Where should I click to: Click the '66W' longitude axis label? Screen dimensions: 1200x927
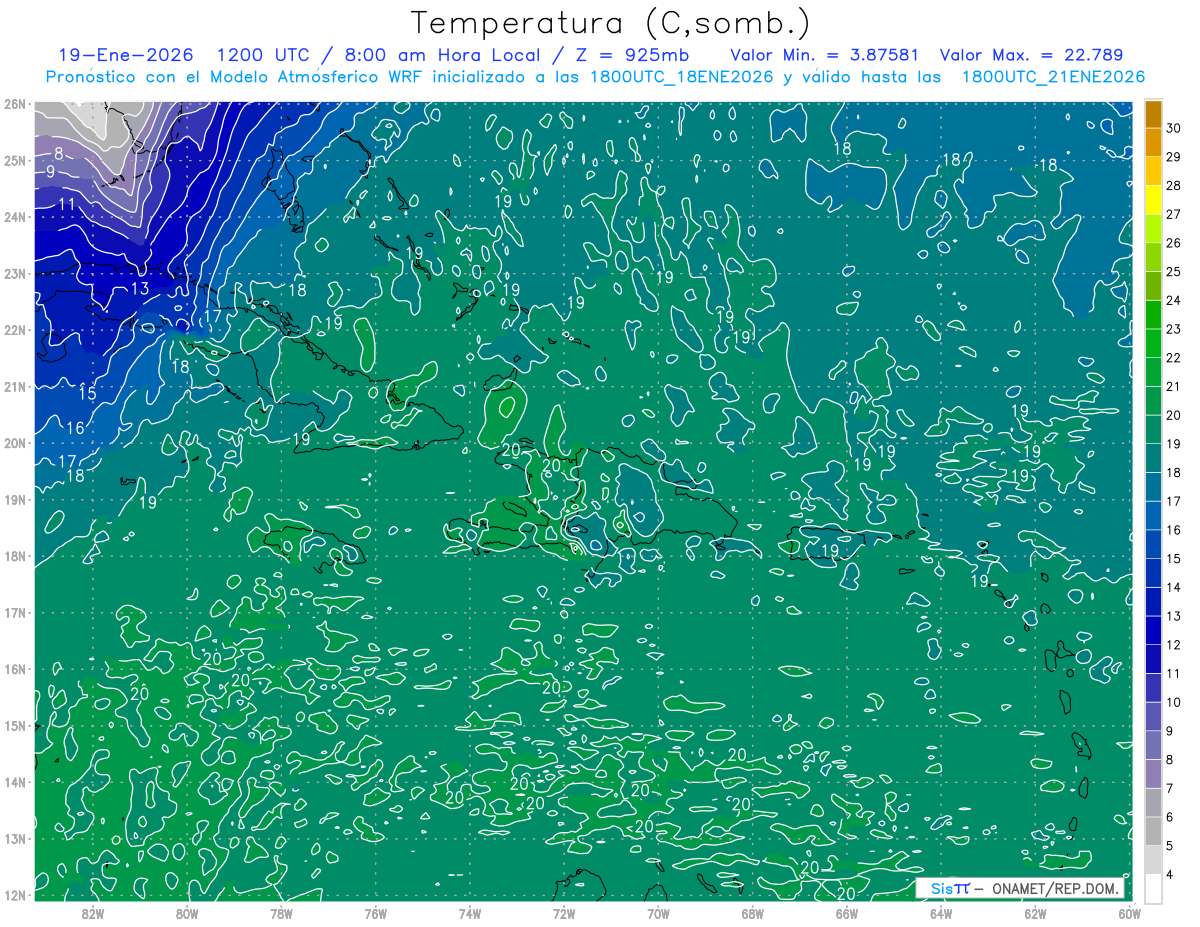pyautogui.click(x=846, y=913)
